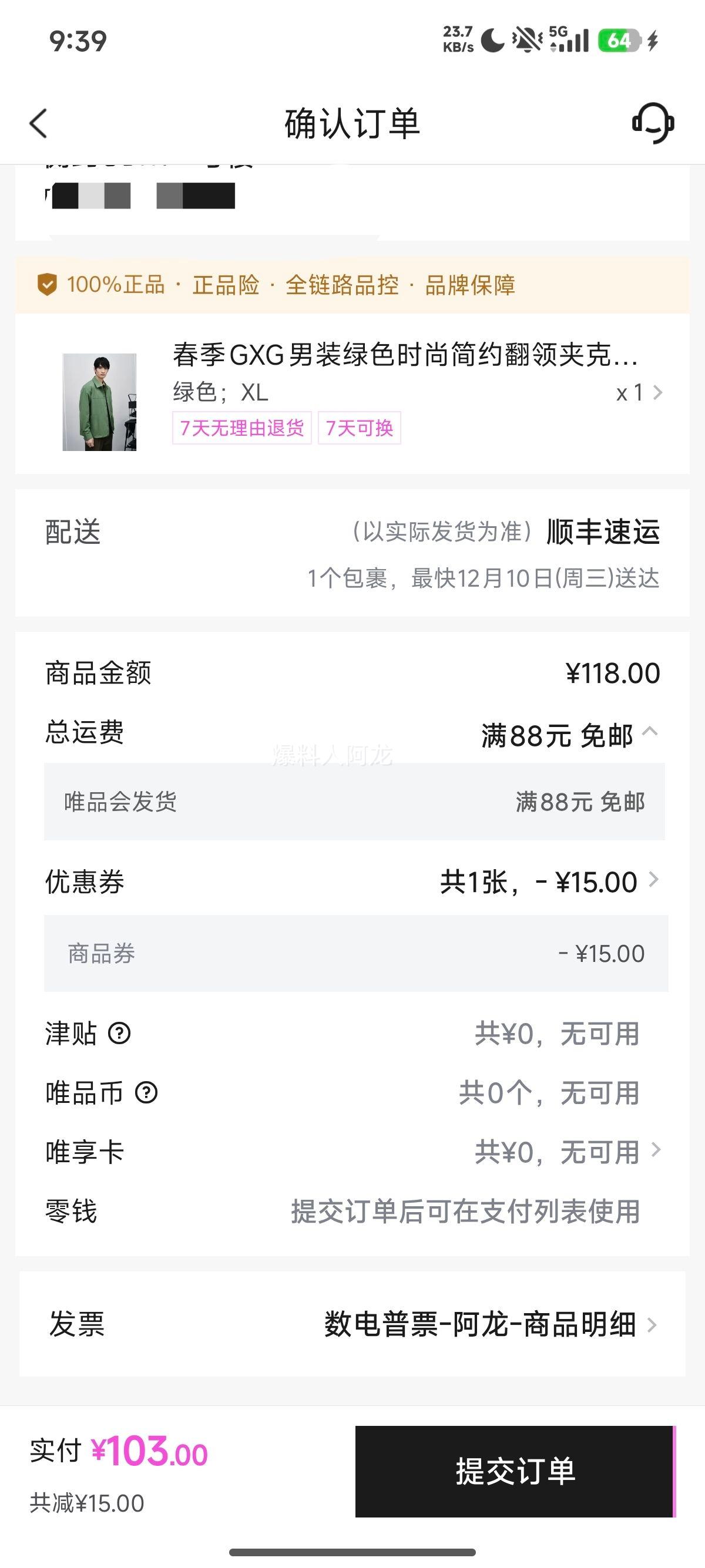Open the green GXG jacket thumbnail
705x1568 pixels.
(99, 402)
